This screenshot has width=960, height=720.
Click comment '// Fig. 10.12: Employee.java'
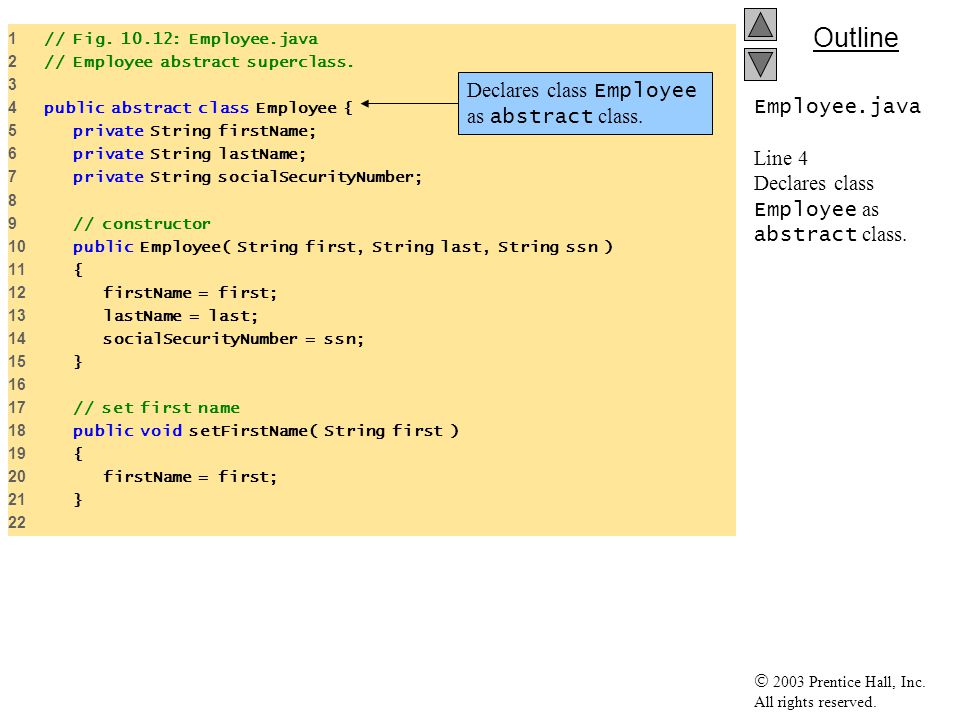click(x=181, y=39)
